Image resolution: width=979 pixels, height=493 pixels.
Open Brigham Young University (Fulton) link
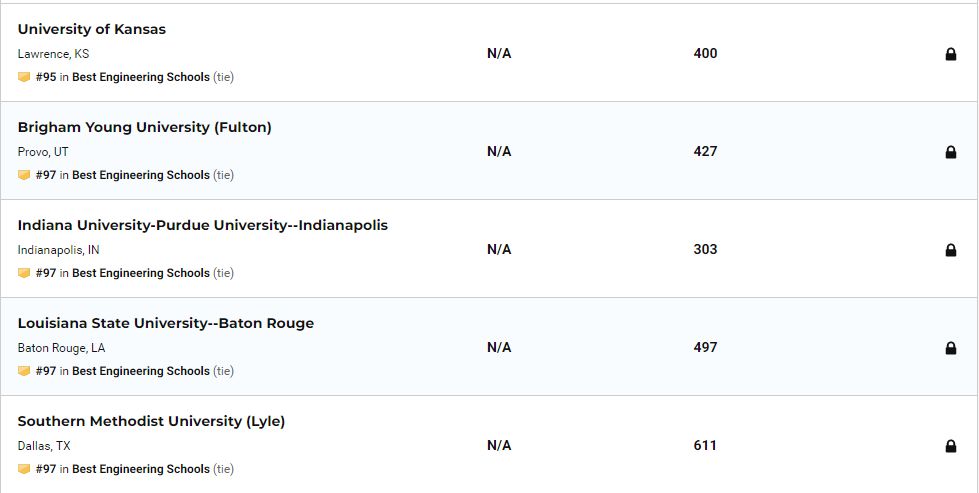pos(144,127)
